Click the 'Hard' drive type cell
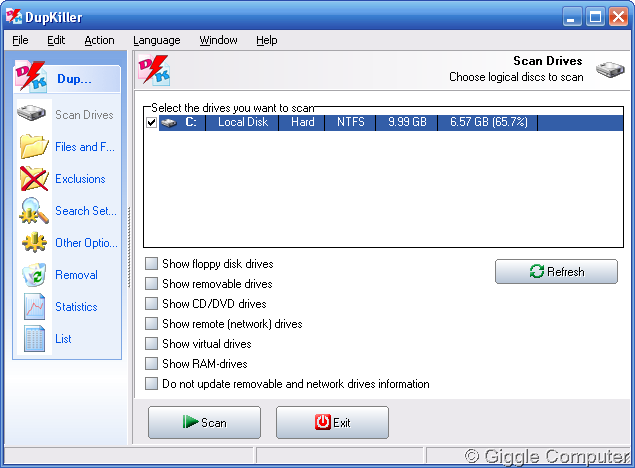635x468 pixels. [303, 122]
